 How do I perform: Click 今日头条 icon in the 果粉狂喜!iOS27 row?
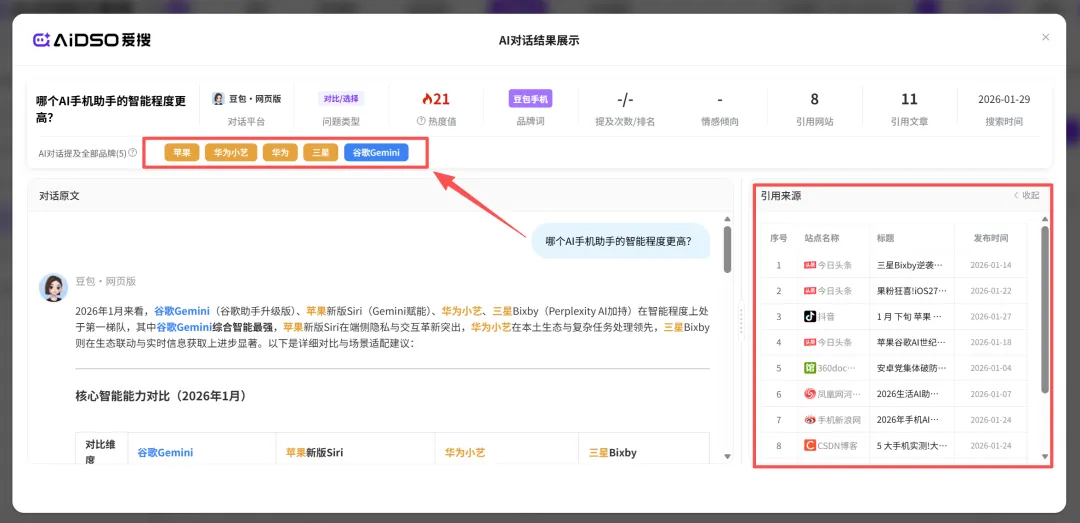point(809,291)
